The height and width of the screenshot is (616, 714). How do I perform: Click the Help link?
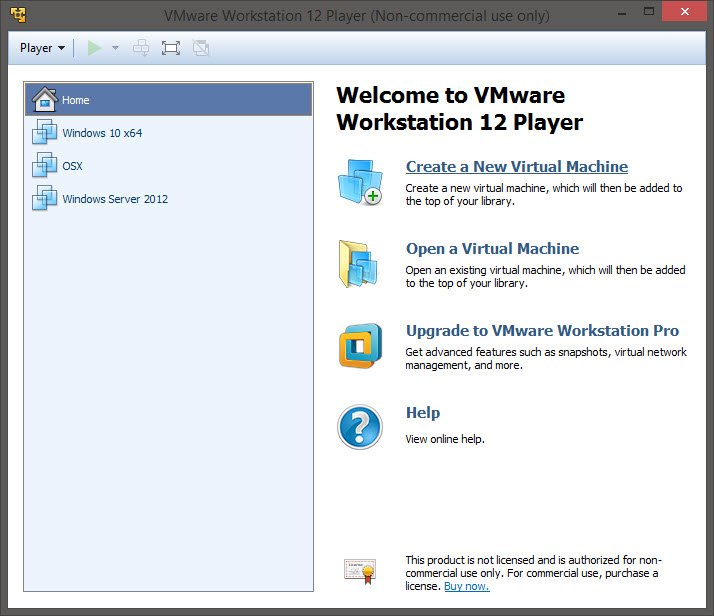click(423, 412)
